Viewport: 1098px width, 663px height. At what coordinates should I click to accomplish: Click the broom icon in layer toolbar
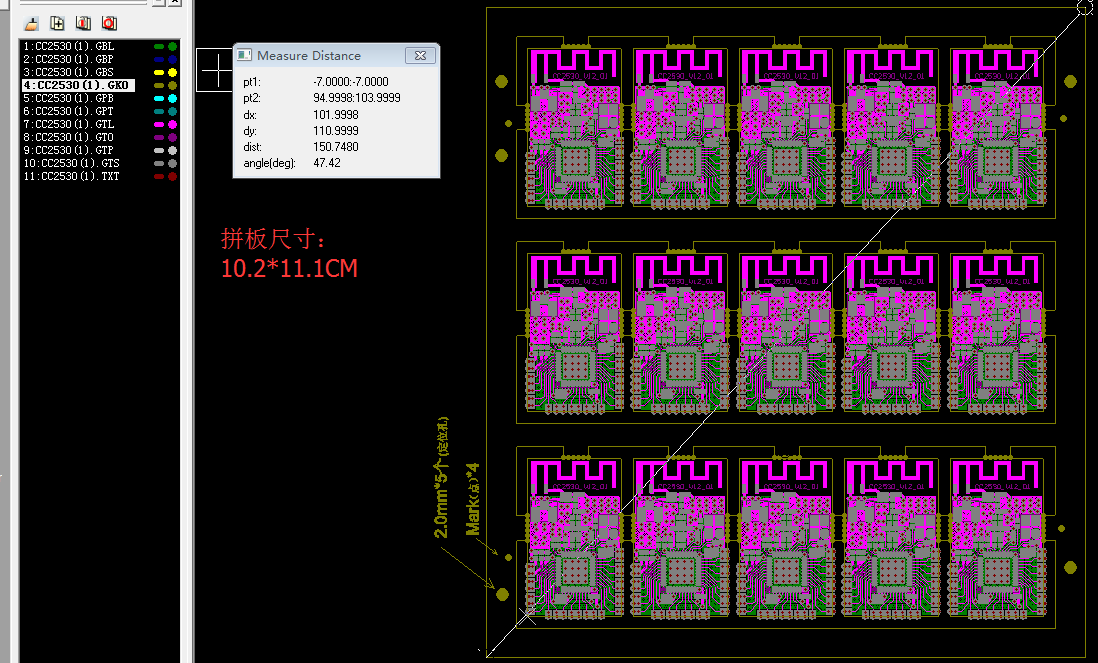[32, 22]
